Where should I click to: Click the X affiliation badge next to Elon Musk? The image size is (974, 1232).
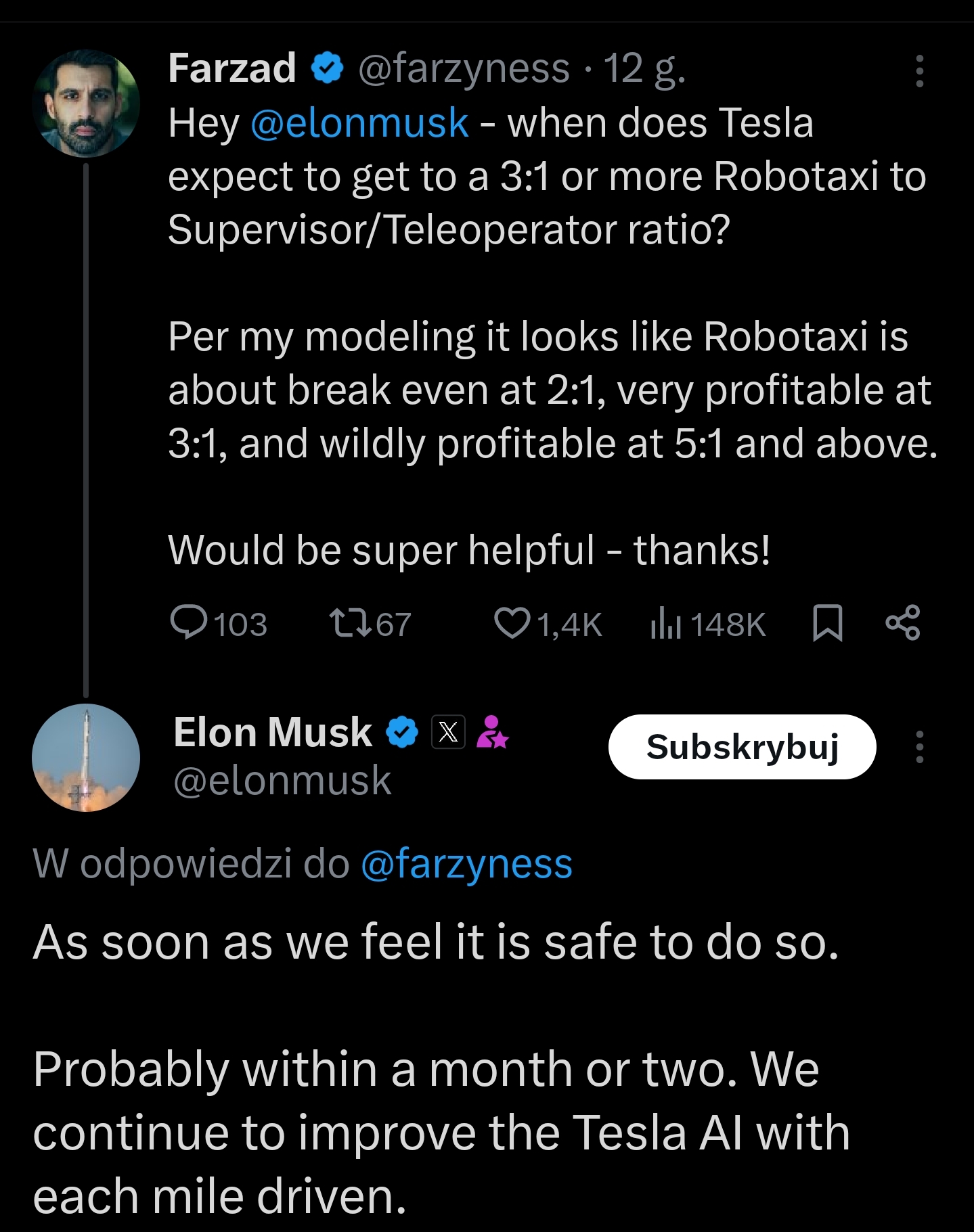coord(448,732)
